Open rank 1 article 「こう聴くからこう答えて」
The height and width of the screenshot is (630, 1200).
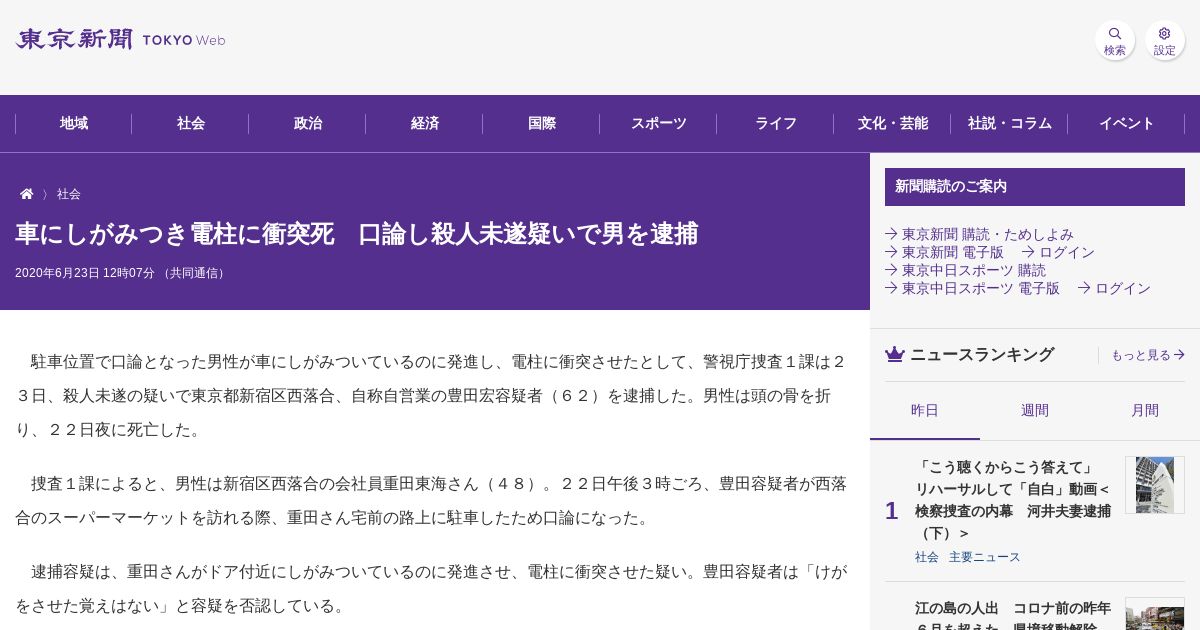(1013, 500)
